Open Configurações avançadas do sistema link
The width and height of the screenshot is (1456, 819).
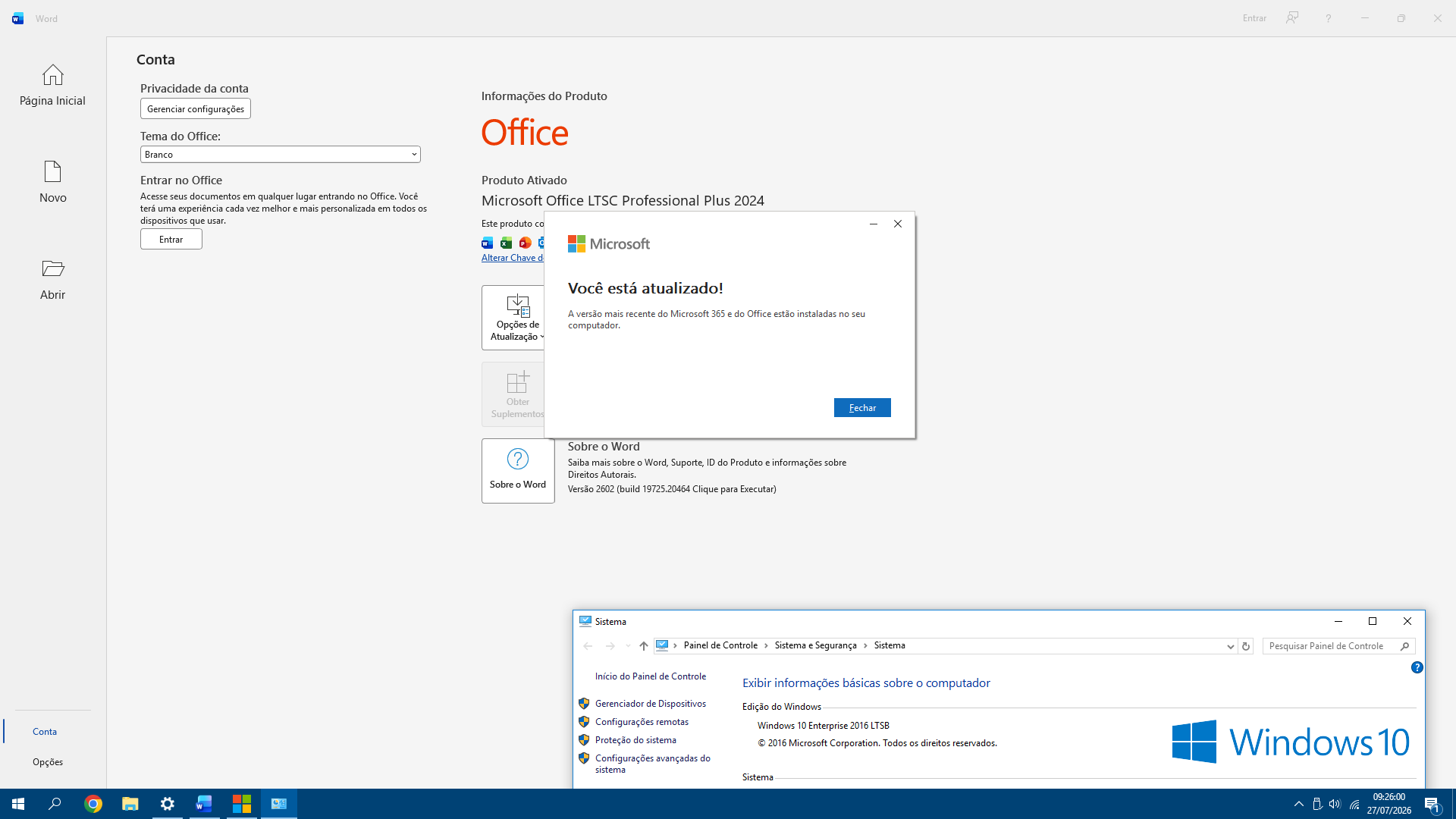653,764
